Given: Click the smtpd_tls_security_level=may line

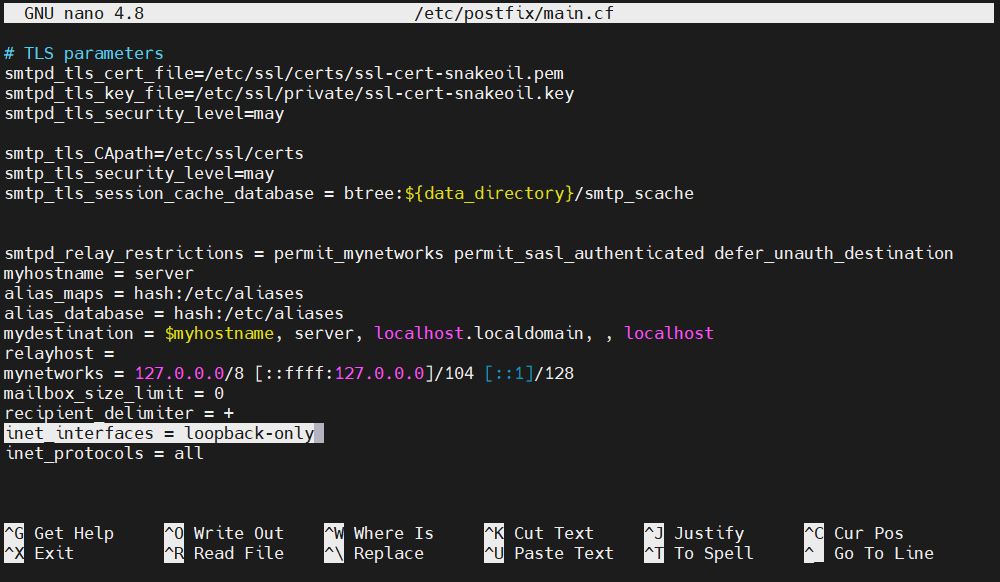Looking at the screenshot, I should coord(144,113).
